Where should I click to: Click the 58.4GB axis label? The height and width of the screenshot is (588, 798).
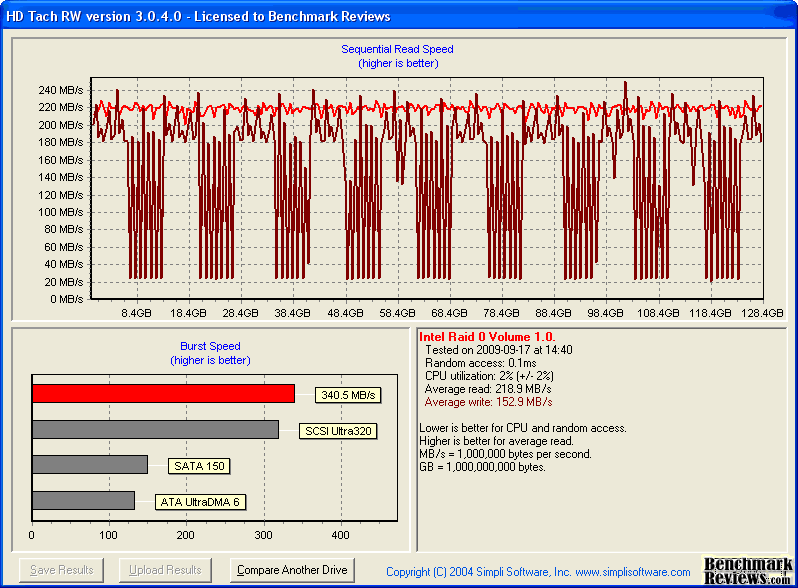coord(397,313)
